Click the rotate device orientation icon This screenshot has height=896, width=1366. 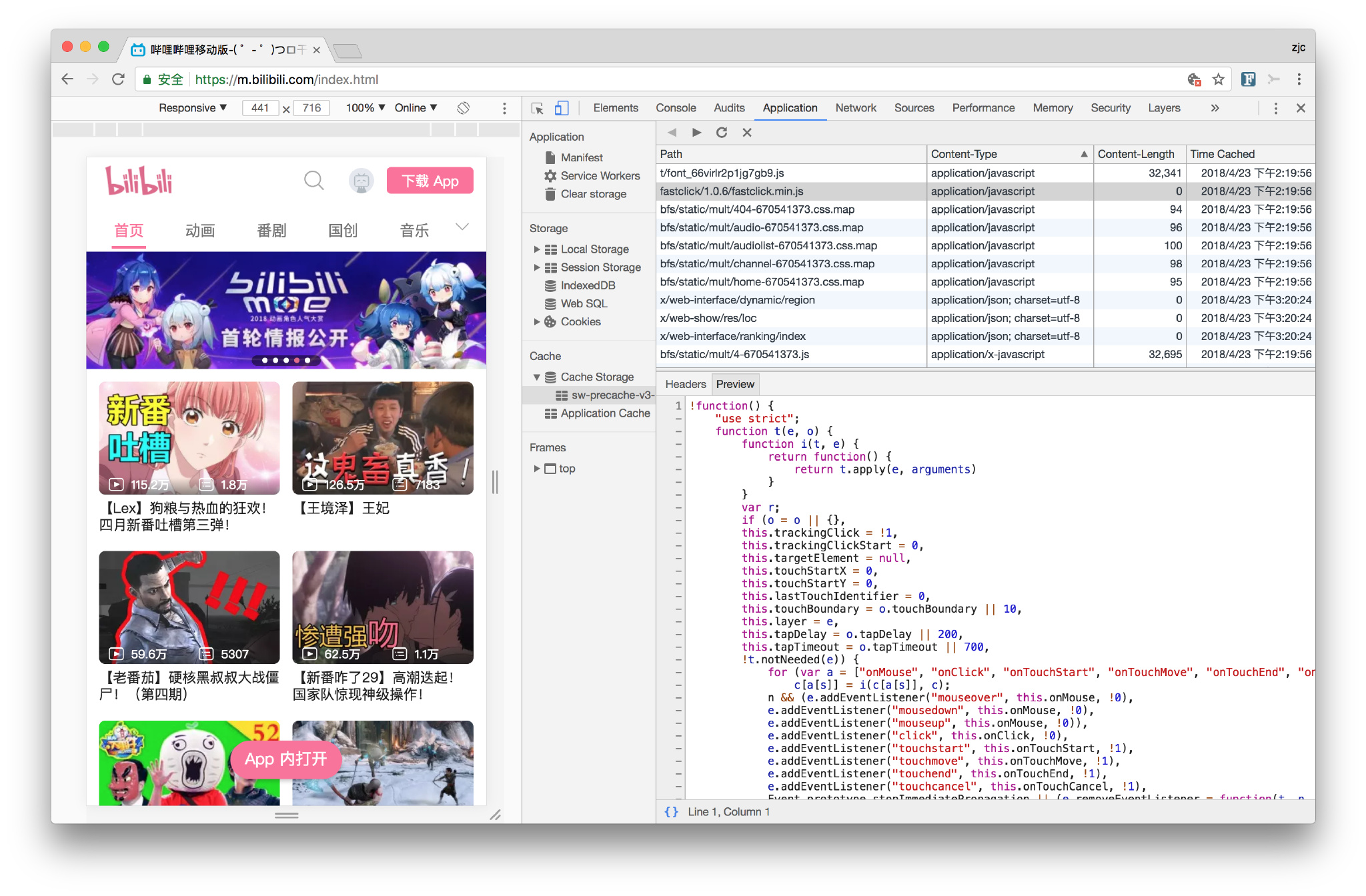[x=464, y=108]
